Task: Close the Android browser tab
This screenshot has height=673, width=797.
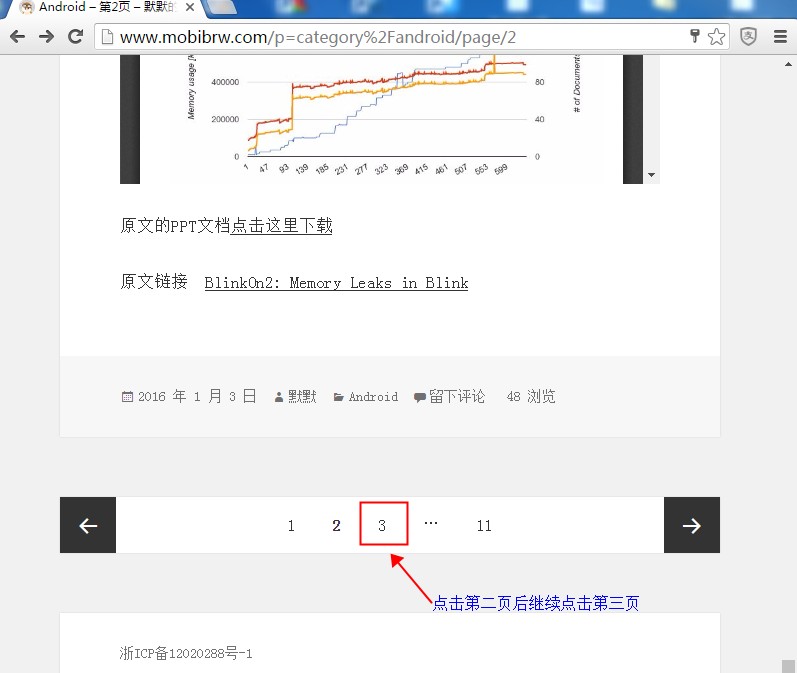Action: [x=190, y=8]
